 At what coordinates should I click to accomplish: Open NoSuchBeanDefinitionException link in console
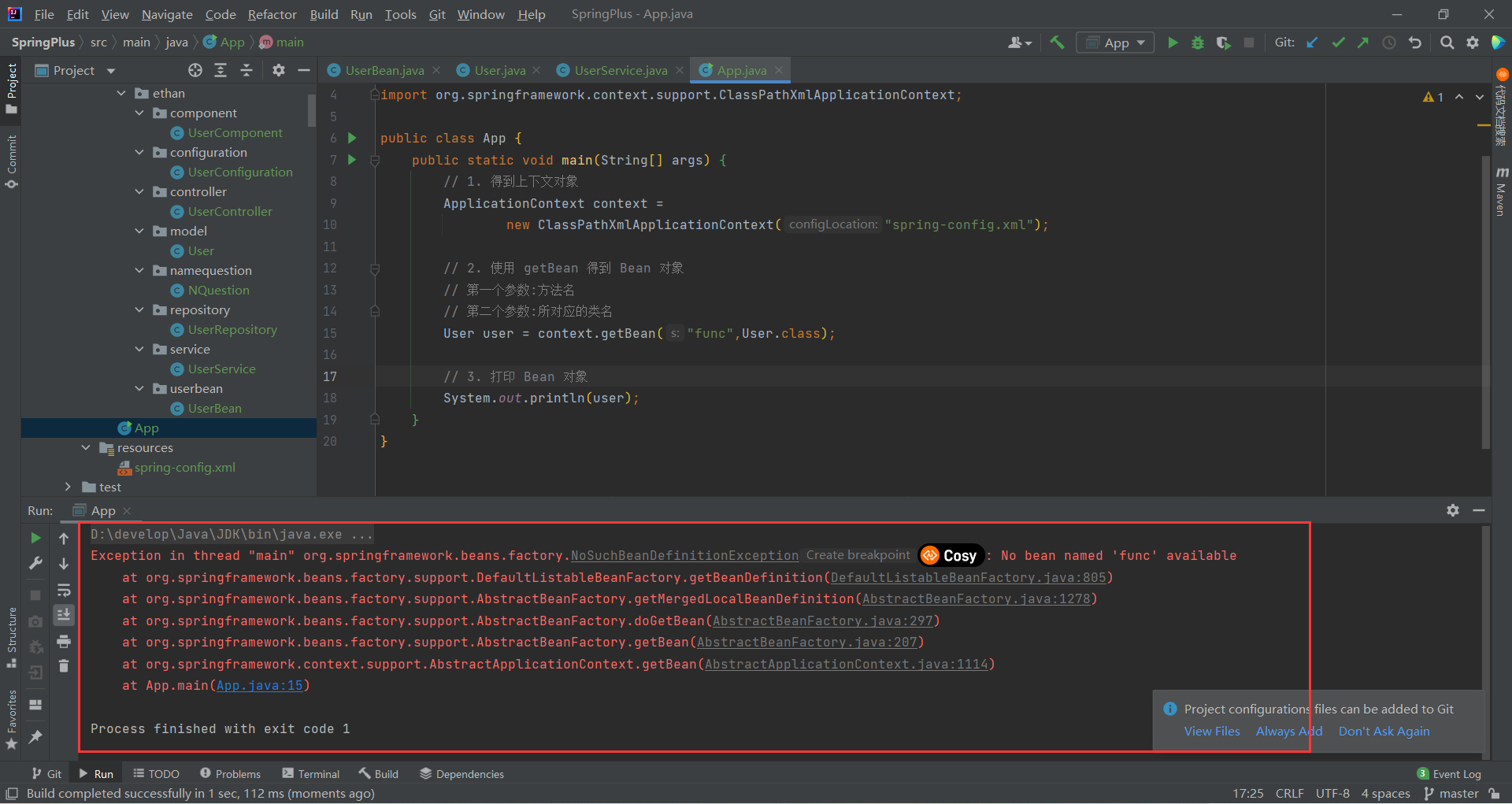pos(684,555)
